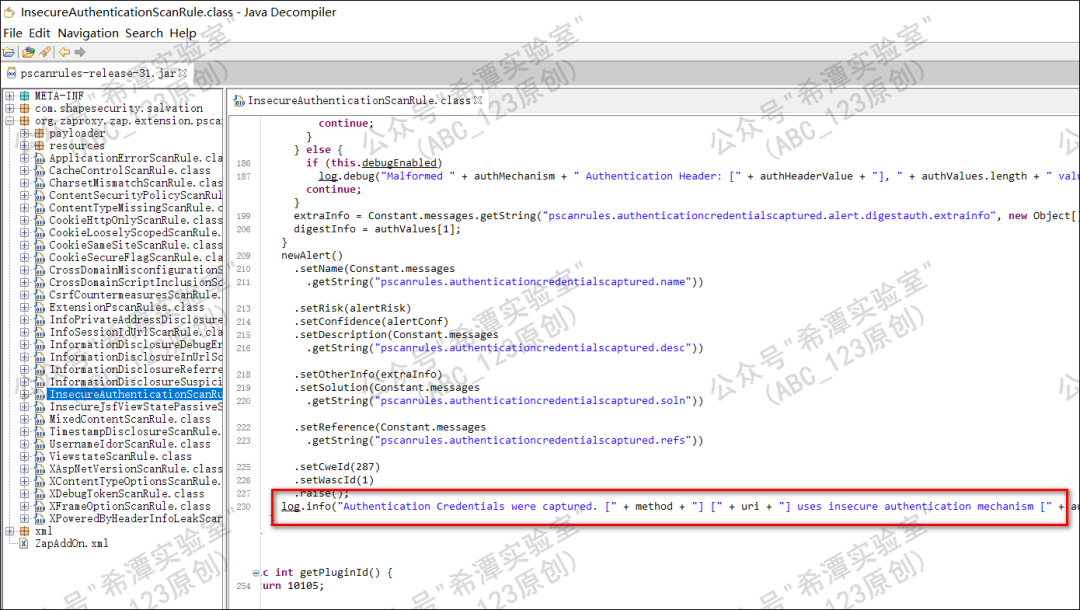Expand the xml folder node

tap(10, 531)
